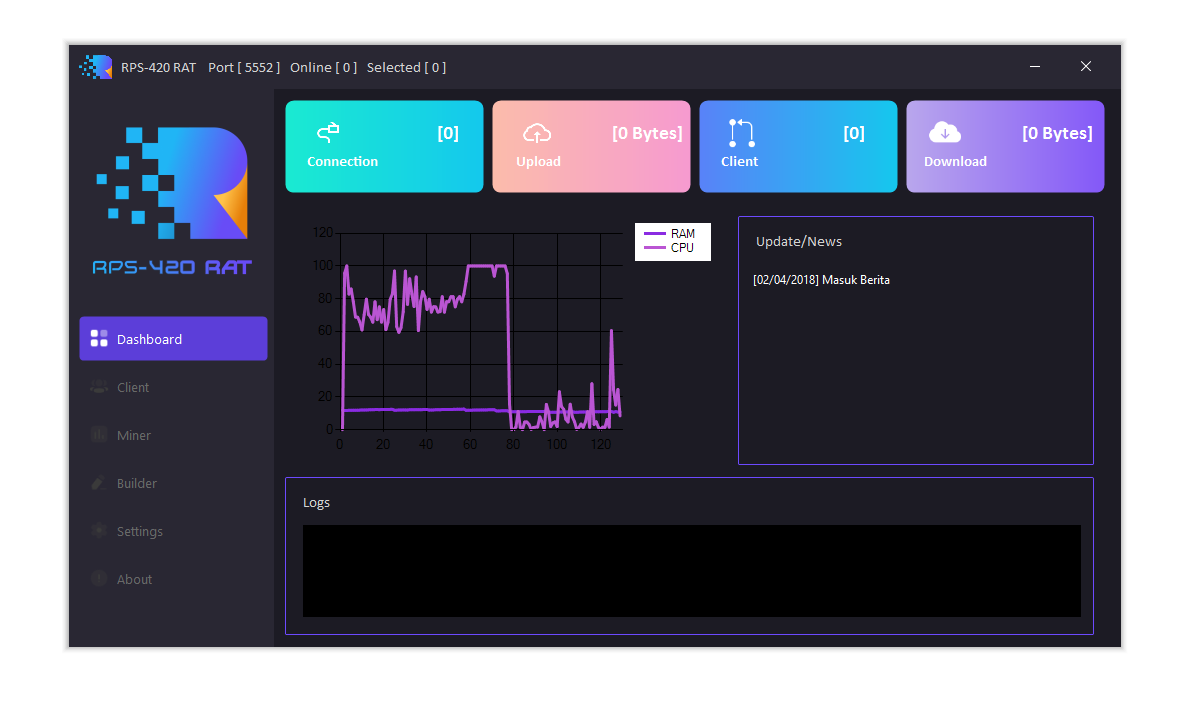Click the Miner icon in the sidebar
The image size is (1191, 706).
pos(99,435)
